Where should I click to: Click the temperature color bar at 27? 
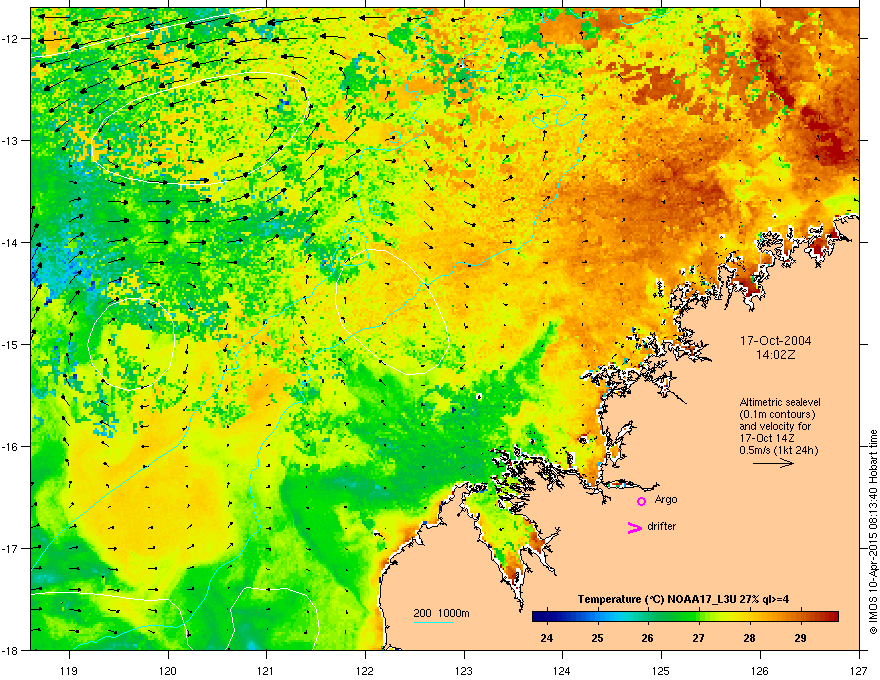699,617
